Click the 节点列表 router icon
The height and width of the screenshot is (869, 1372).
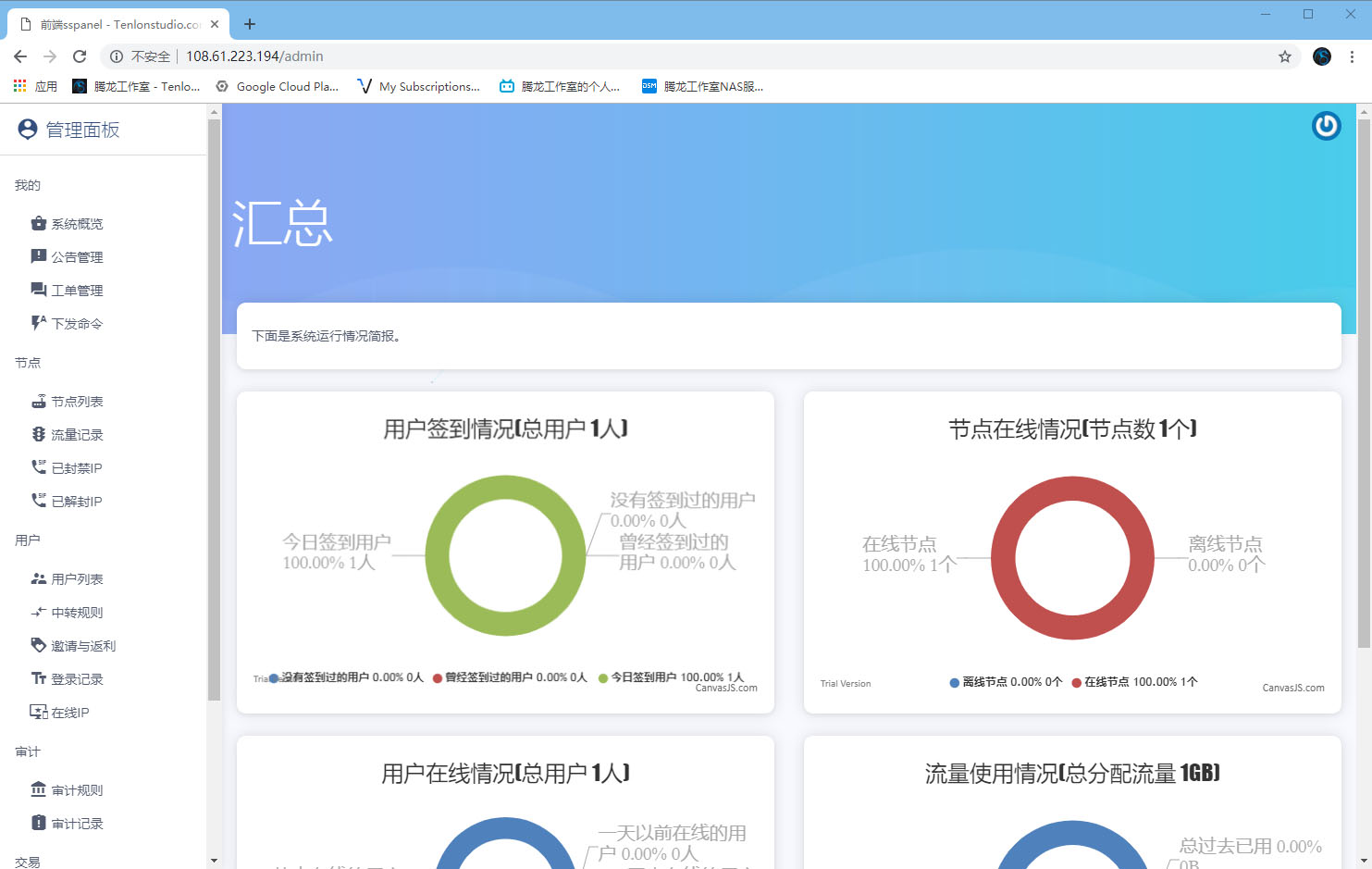pos(39,401)
